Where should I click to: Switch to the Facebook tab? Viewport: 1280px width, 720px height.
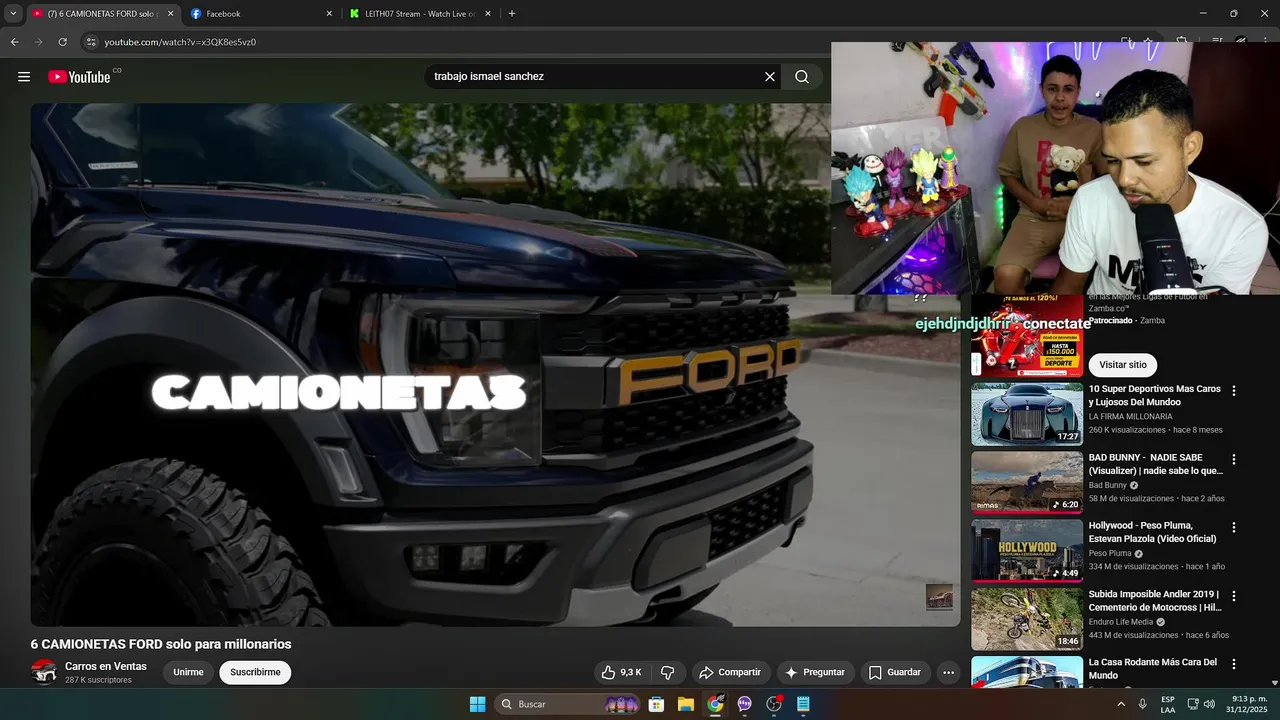click(x=262, y=14)
